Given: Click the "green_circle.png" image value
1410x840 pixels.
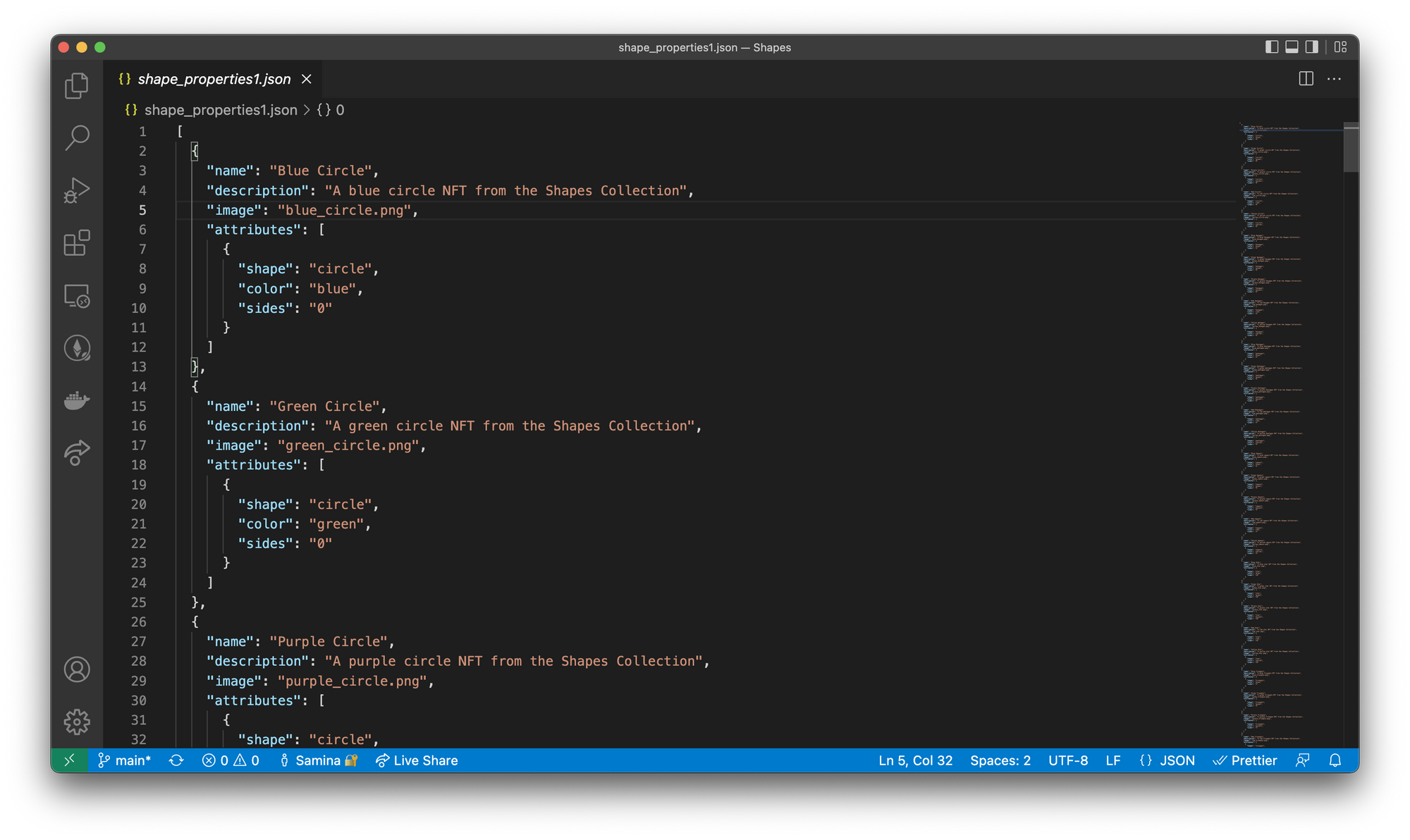Looking at the screenshot, I should (348, 446).
